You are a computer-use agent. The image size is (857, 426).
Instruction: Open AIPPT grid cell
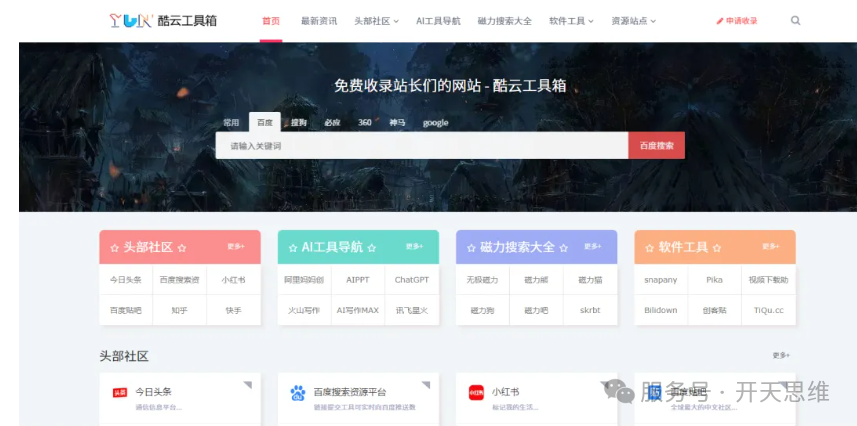click(x=358, y=279)
